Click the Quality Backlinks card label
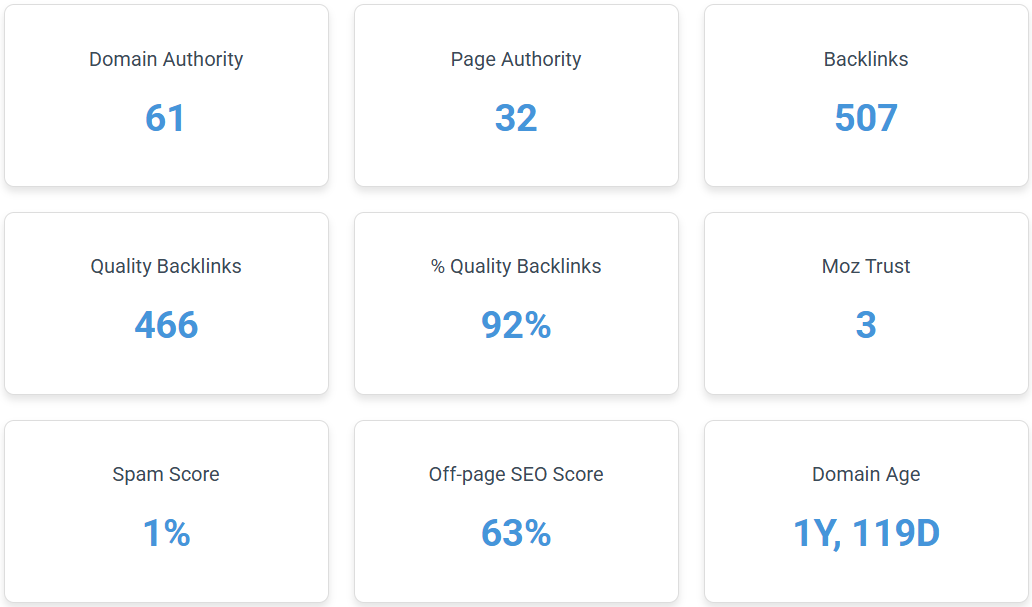Viewport: 1032px width, 607px height. tap(166, 266)
